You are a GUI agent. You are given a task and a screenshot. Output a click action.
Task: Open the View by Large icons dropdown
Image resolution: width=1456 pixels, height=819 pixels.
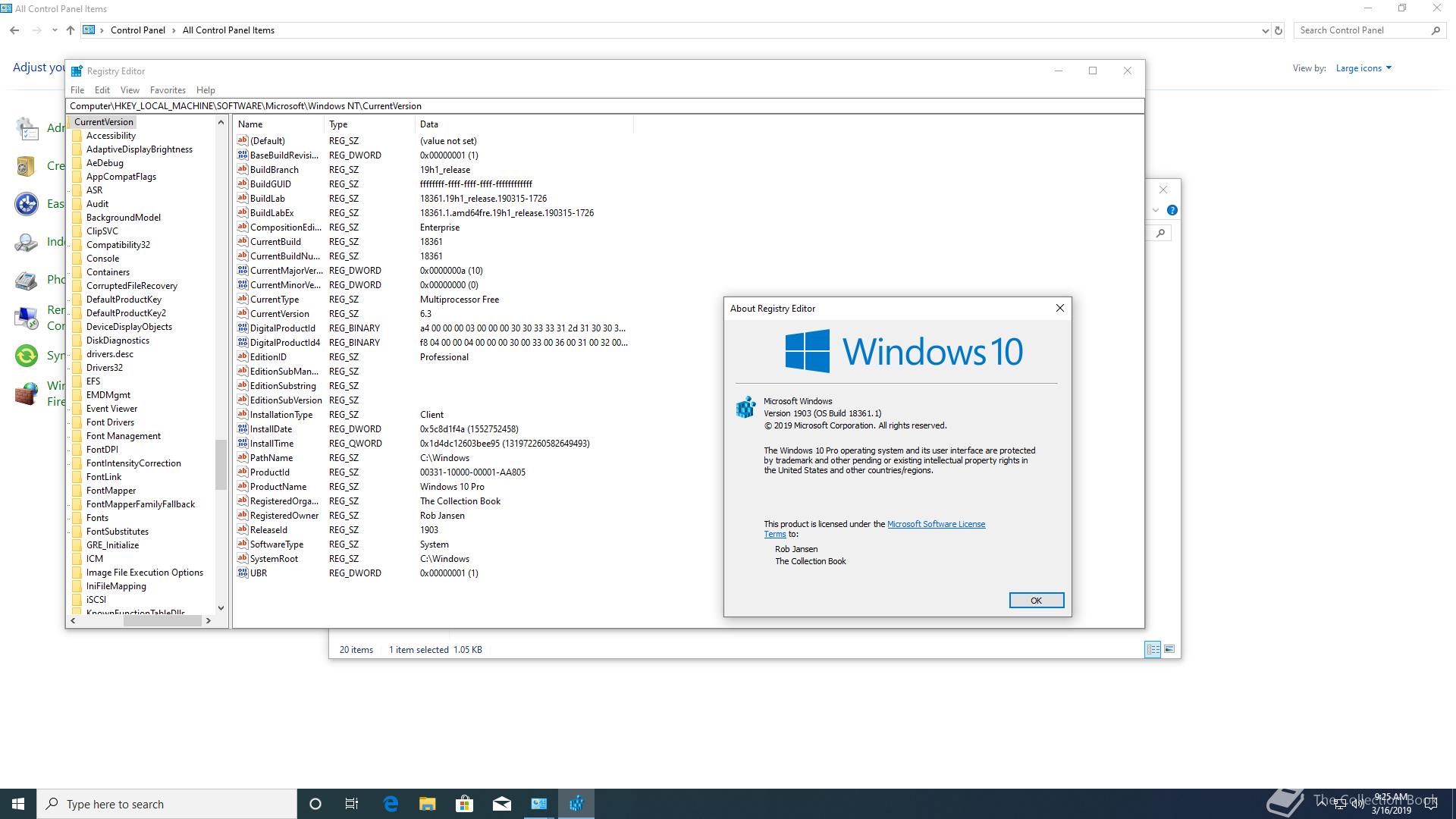point(1363,68)
